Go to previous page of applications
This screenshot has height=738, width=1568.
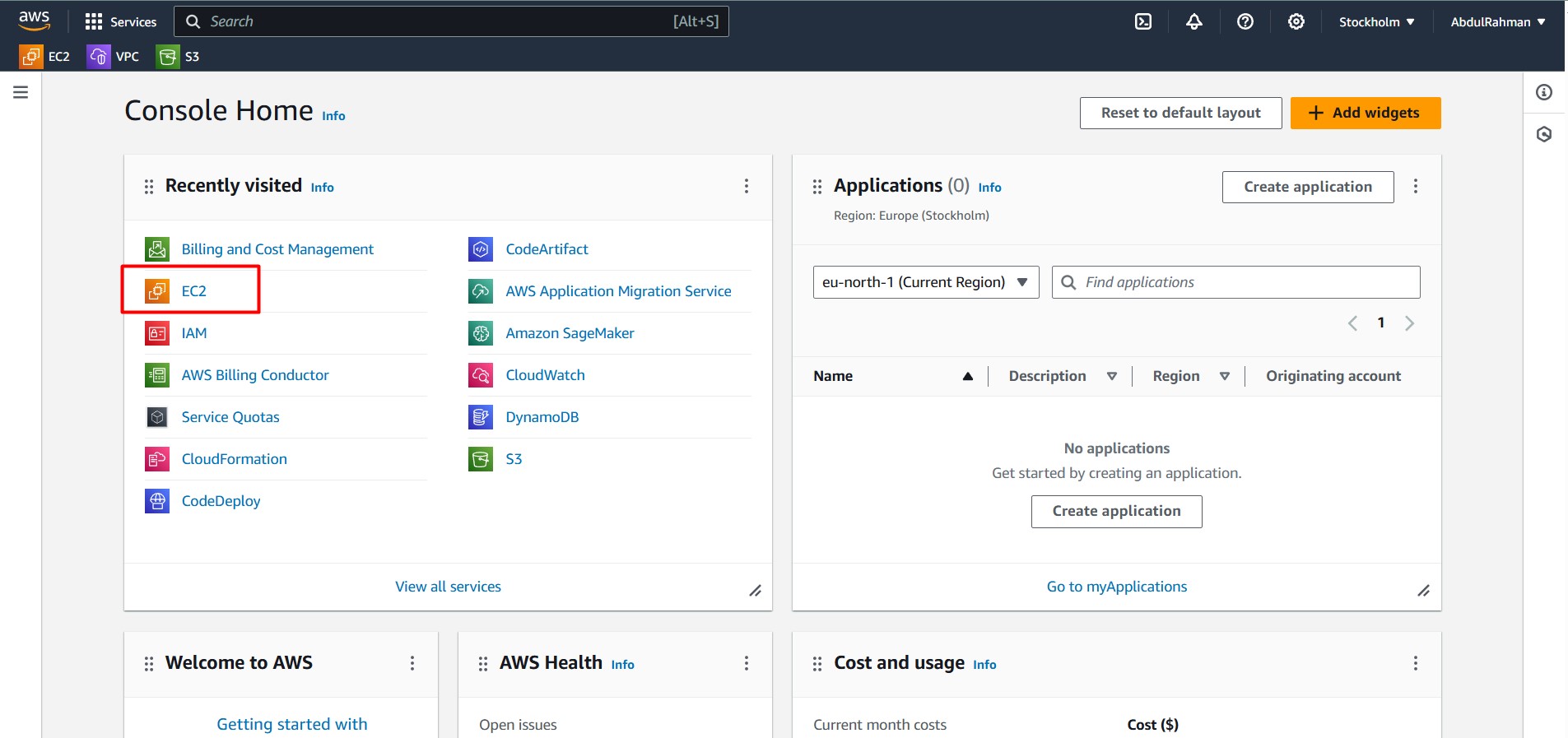pos(1352,323)
